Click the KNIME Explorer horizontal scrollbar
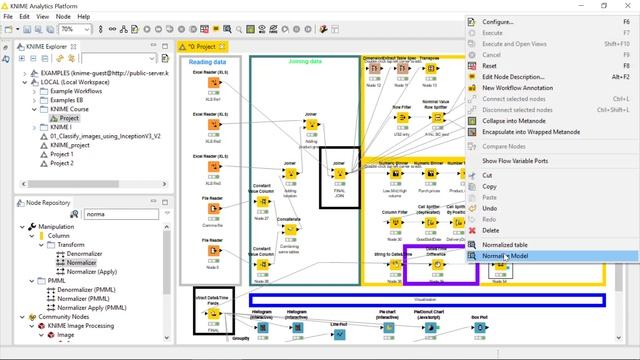The height and width of the screenshot is (360, 640). tap(73, 184)
